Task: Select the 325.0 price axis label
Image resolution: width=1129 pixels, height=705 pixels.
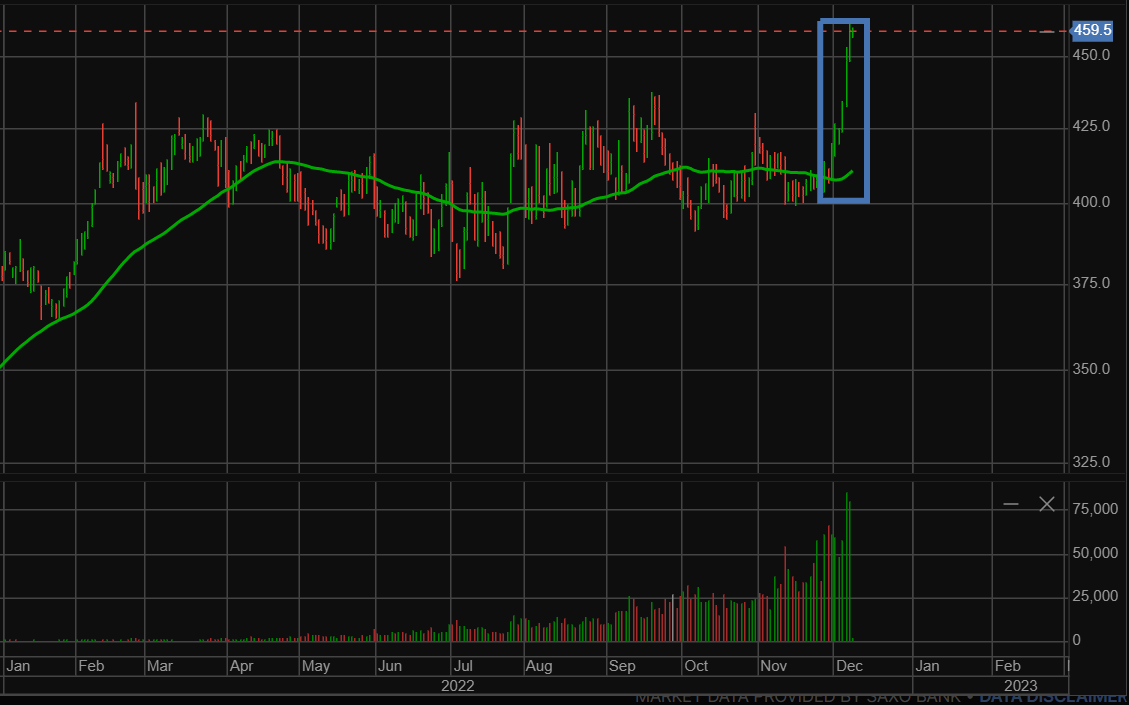Action: [1091, 462]
